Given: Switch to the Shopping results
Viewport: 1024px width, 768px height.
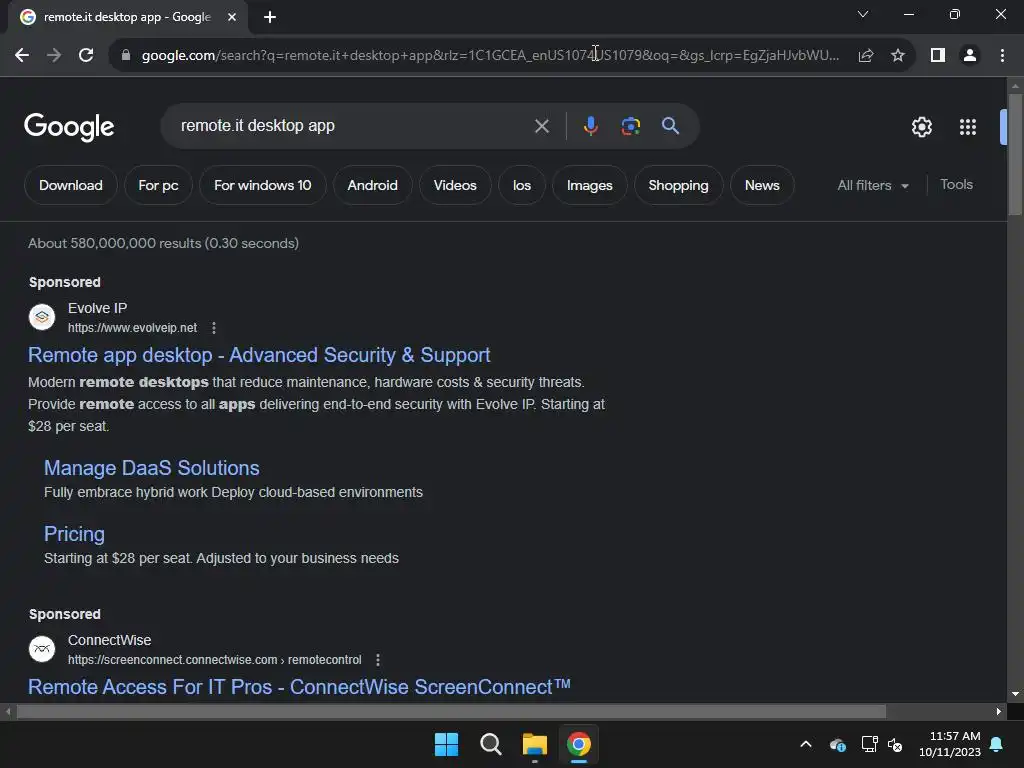Looking at the screenshot, I should coord(679,185).
